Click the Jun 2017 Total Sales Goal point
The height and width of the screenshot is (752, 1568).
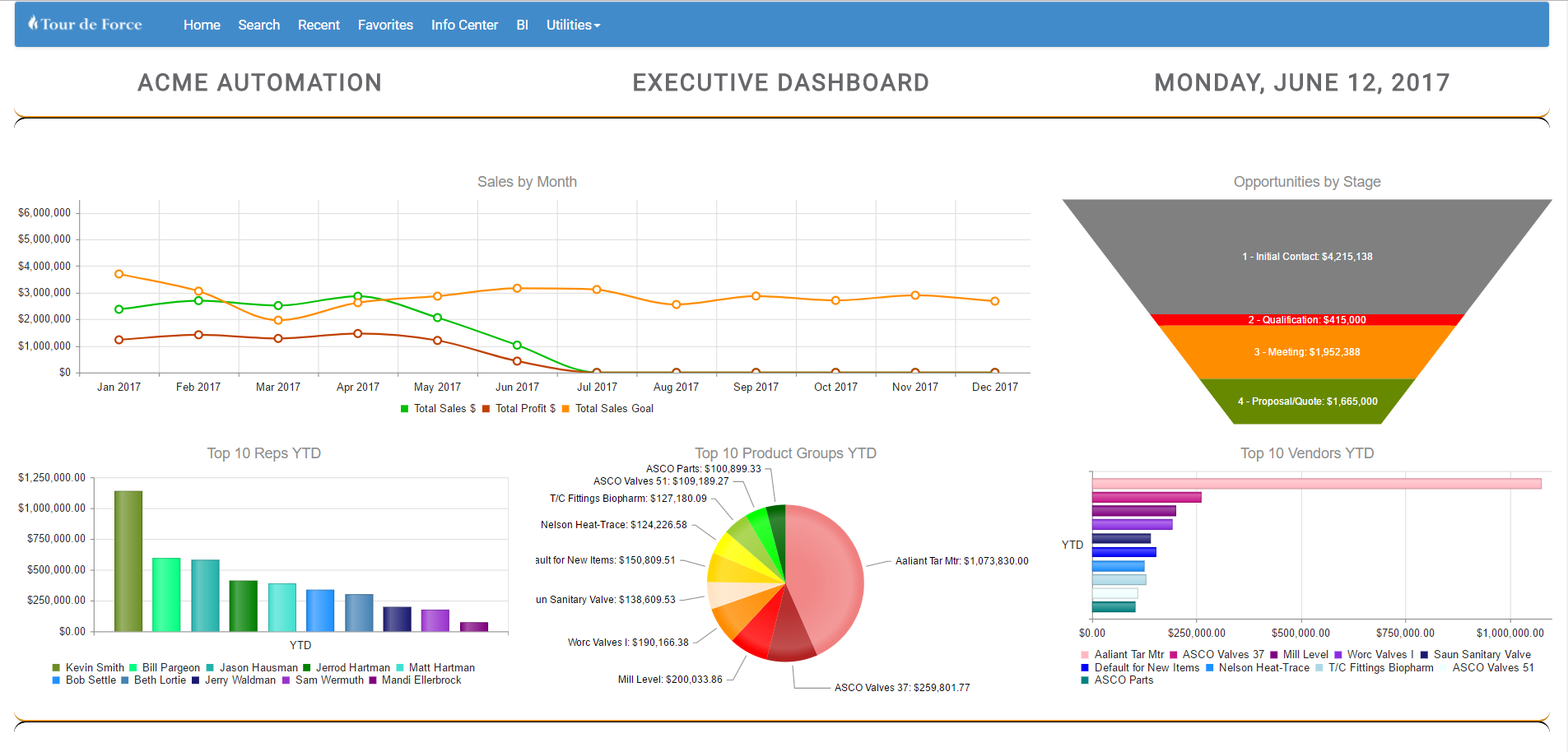517,288
